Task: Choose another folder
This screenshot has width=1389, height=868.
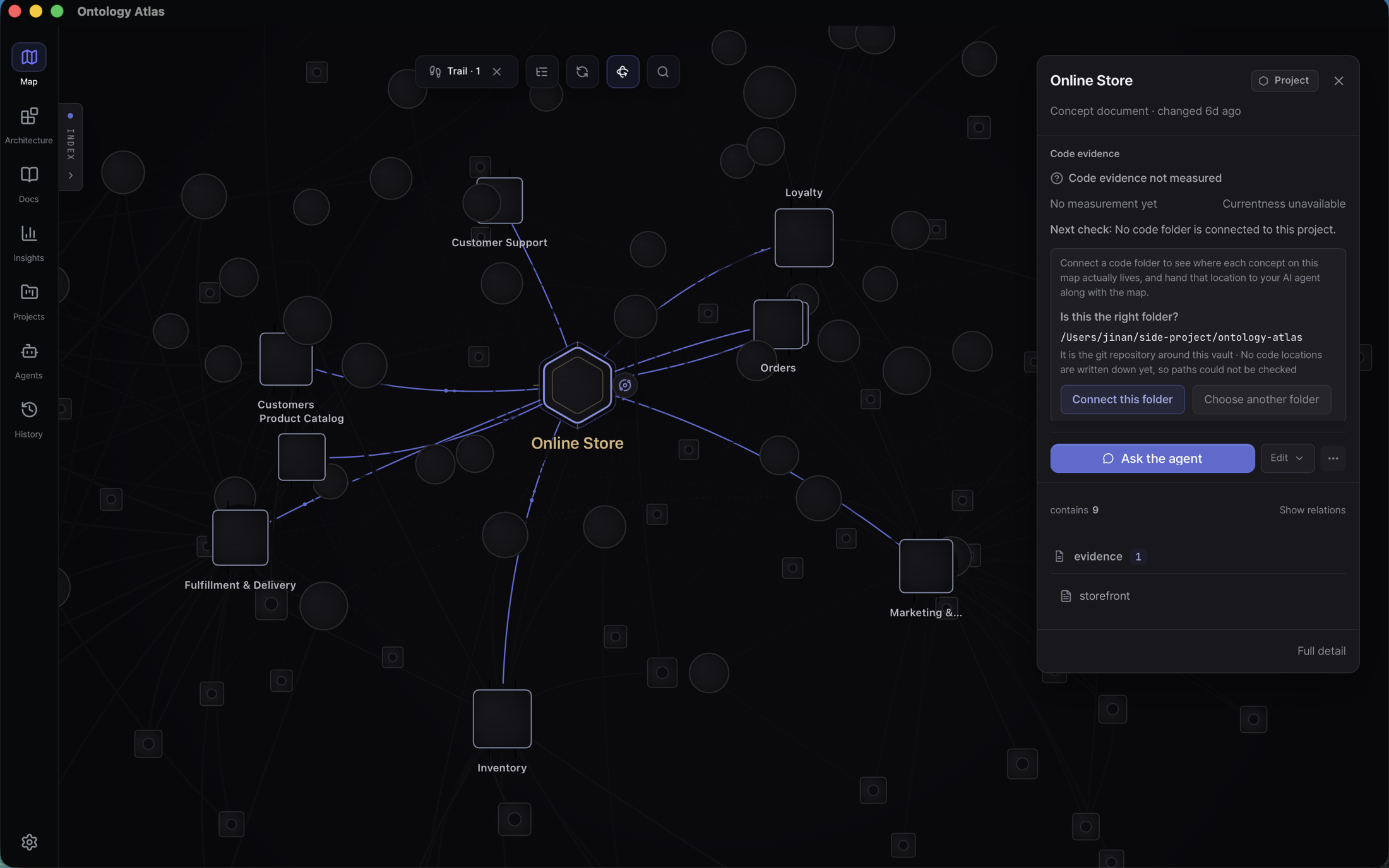Action: 1261,399
